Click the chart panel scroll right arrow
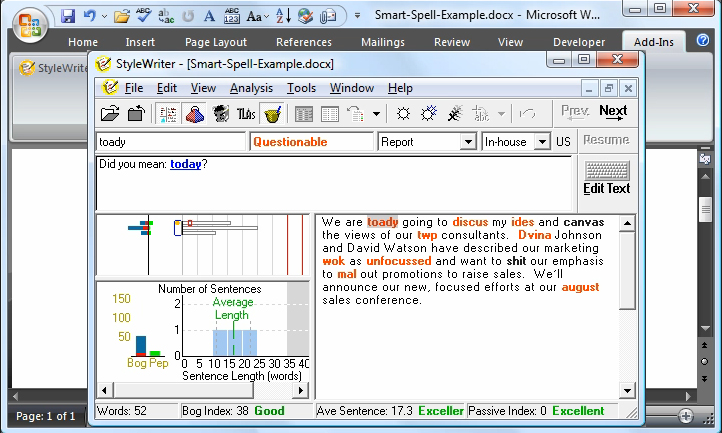Viewport: 722px width, 433px height. coord(301,391)
